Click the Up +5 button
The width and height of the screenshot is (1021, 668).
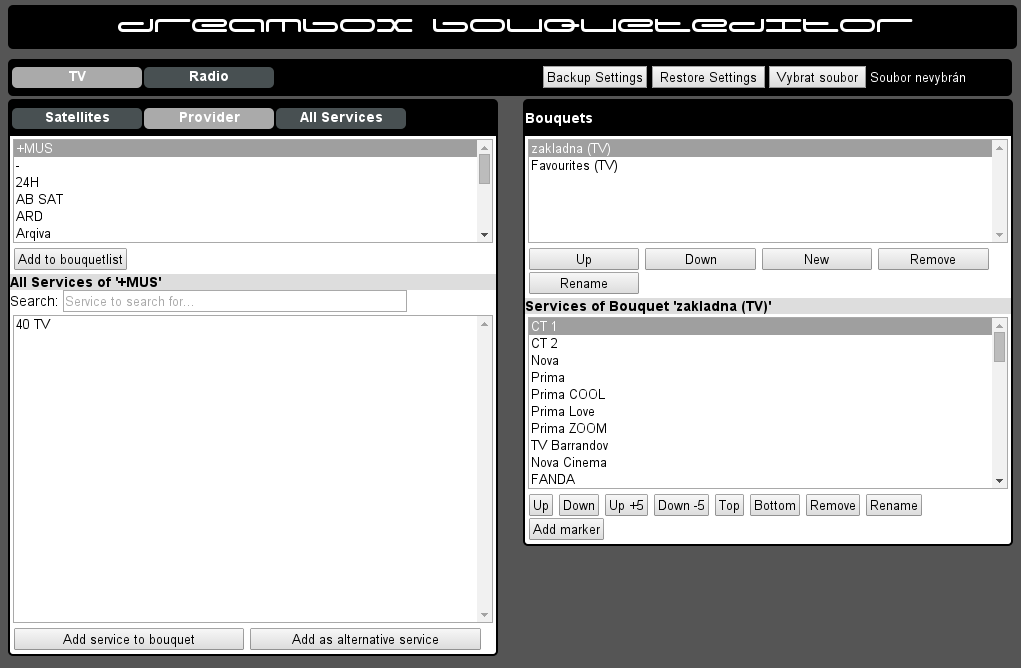pos(626,505)
